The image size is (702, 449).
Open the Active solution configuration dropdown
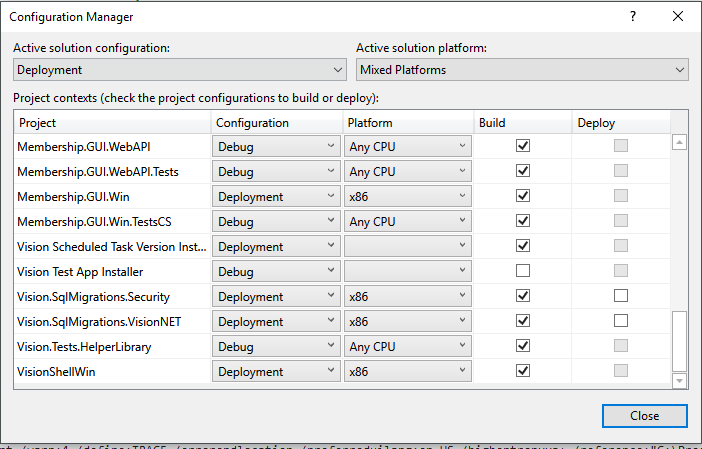click(x=181, y=70)
